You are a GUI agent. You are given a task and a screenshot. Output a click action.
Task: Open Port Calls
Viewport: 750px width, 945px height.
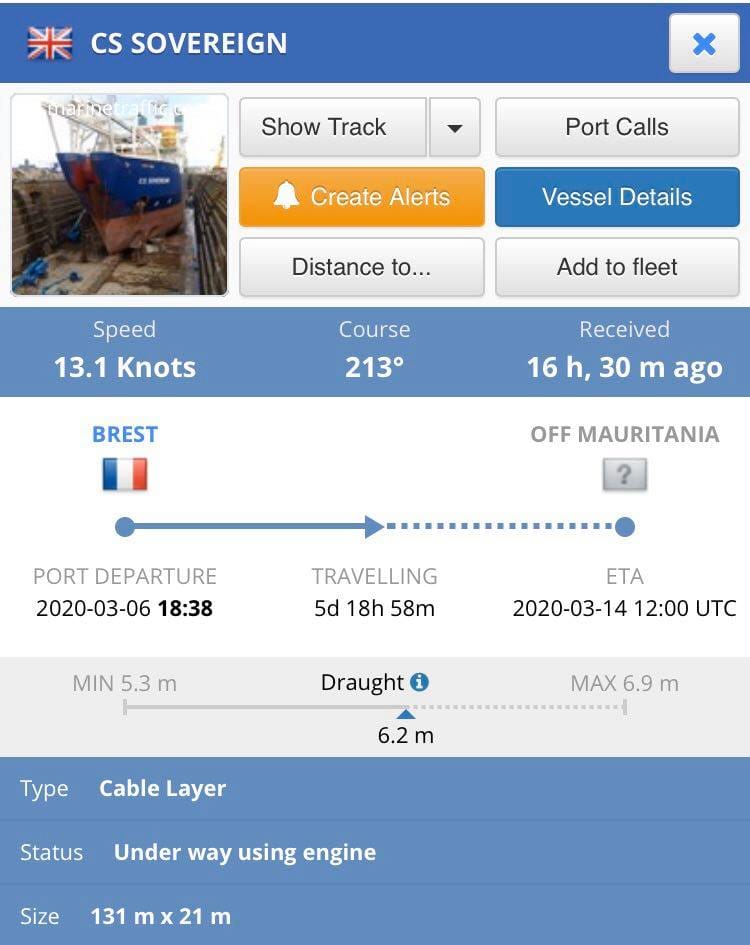(617, 127)
